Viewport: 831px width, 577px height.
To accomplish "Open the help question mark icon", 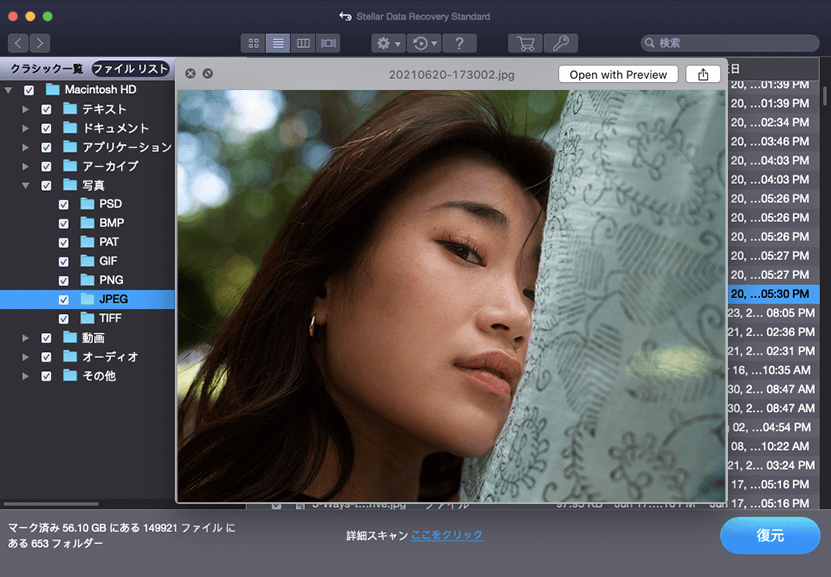I will click(x=459, y=43).
